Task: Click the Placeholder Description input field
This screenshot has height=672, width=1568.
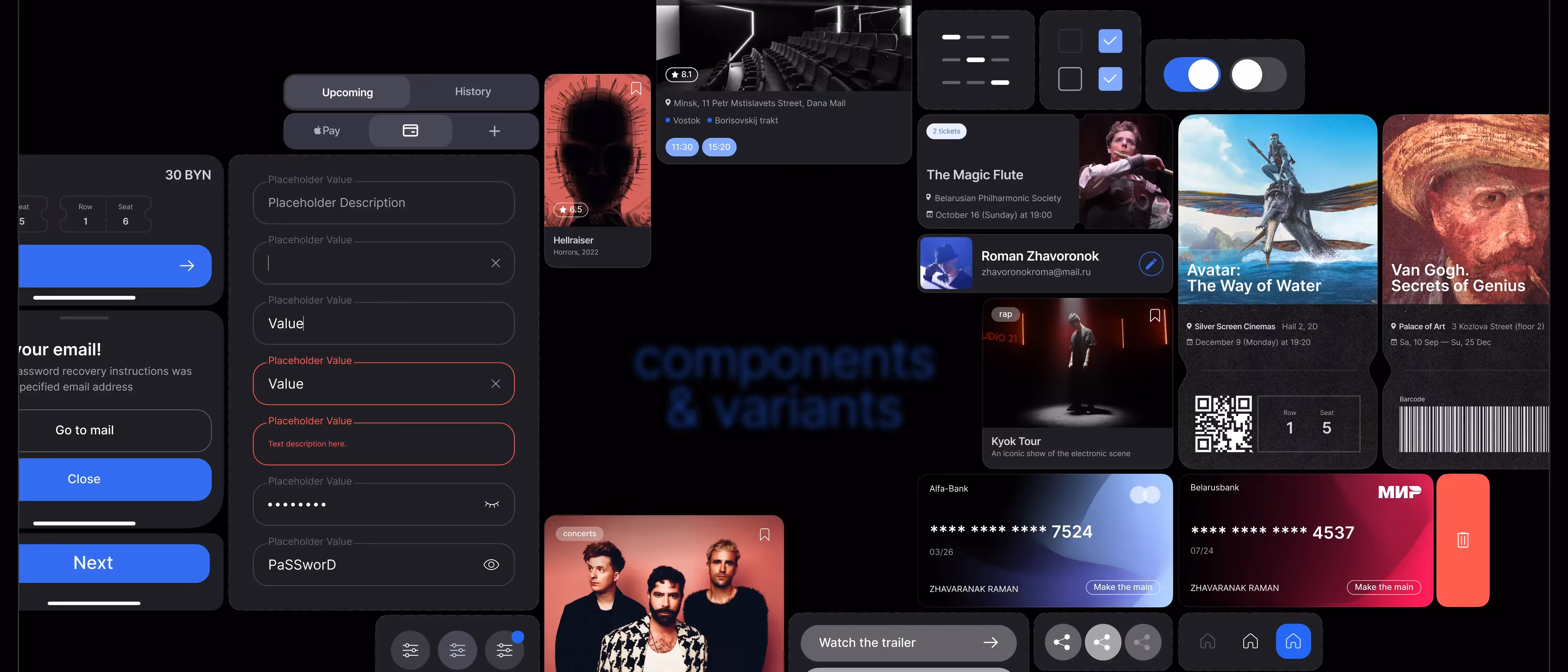Action: click(x=384, y=203)
